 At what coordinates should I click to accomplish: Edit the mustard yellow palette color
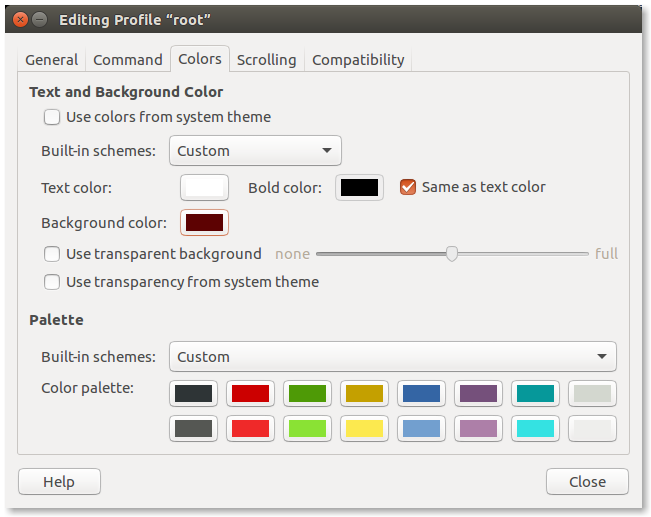(x=365, y=393)
